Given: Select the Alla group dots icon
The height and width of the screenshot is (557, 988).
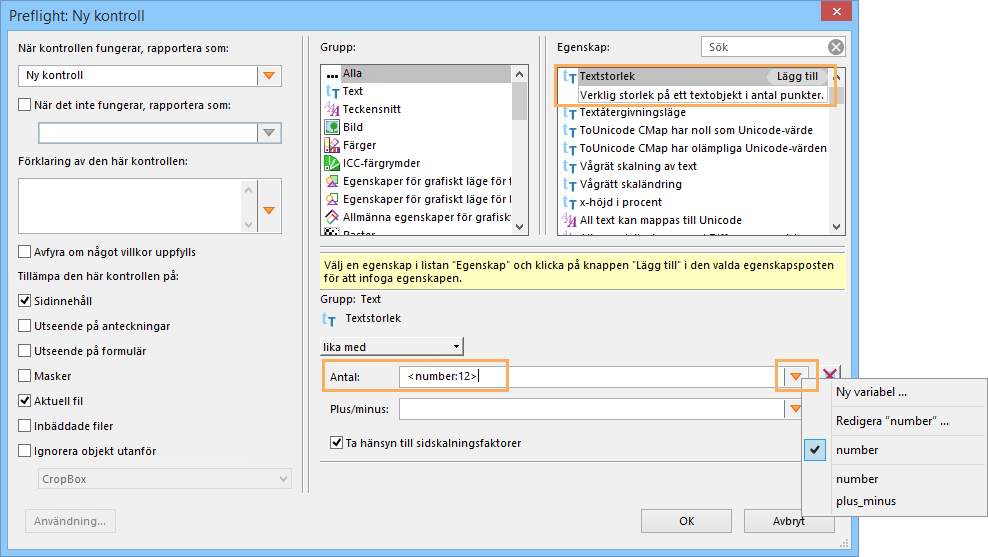Looking at the screenshot, I should [x=333, y=74].
